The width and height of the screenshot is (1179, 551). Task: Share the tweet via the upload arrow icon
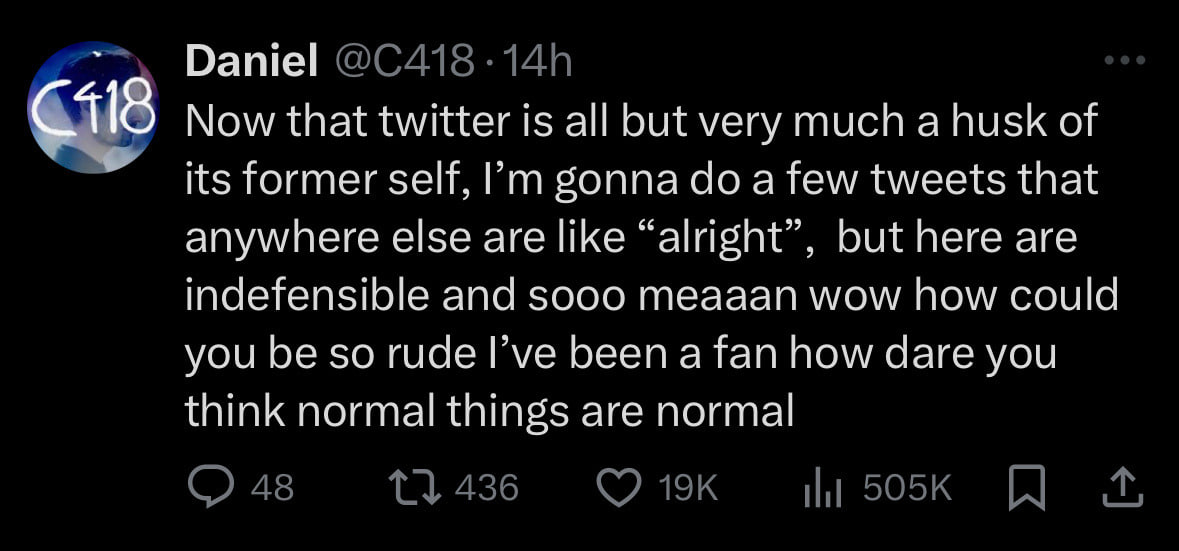coord(1121,487)
